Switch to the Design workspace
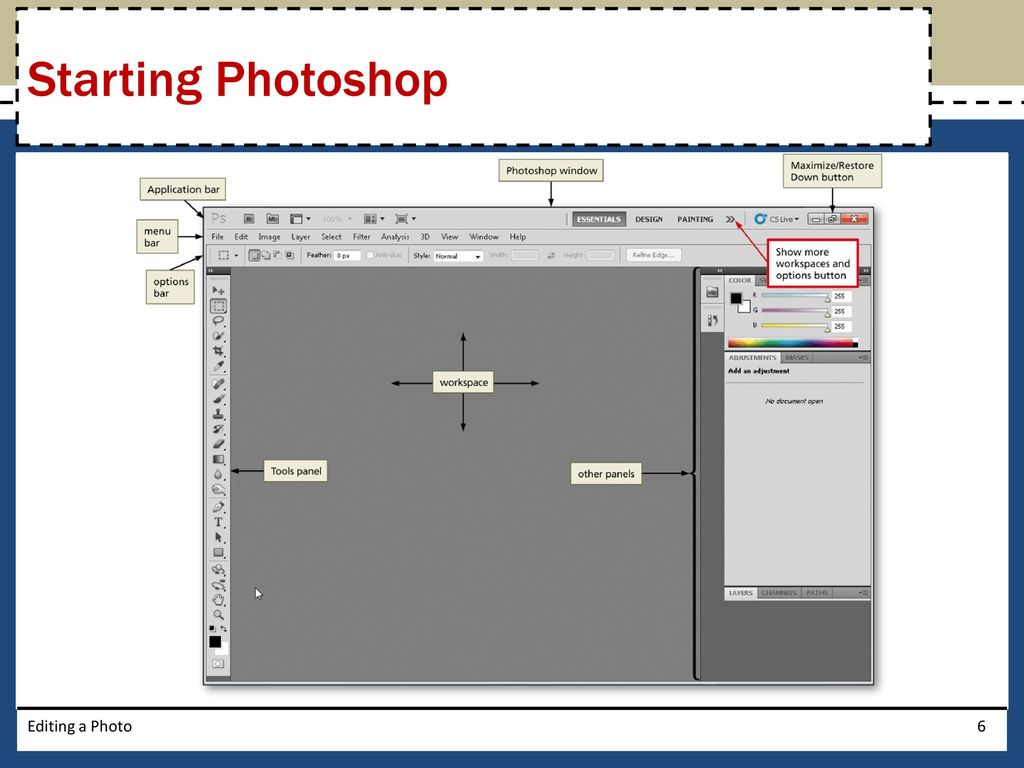1024x768 pixels. point(648,219)
